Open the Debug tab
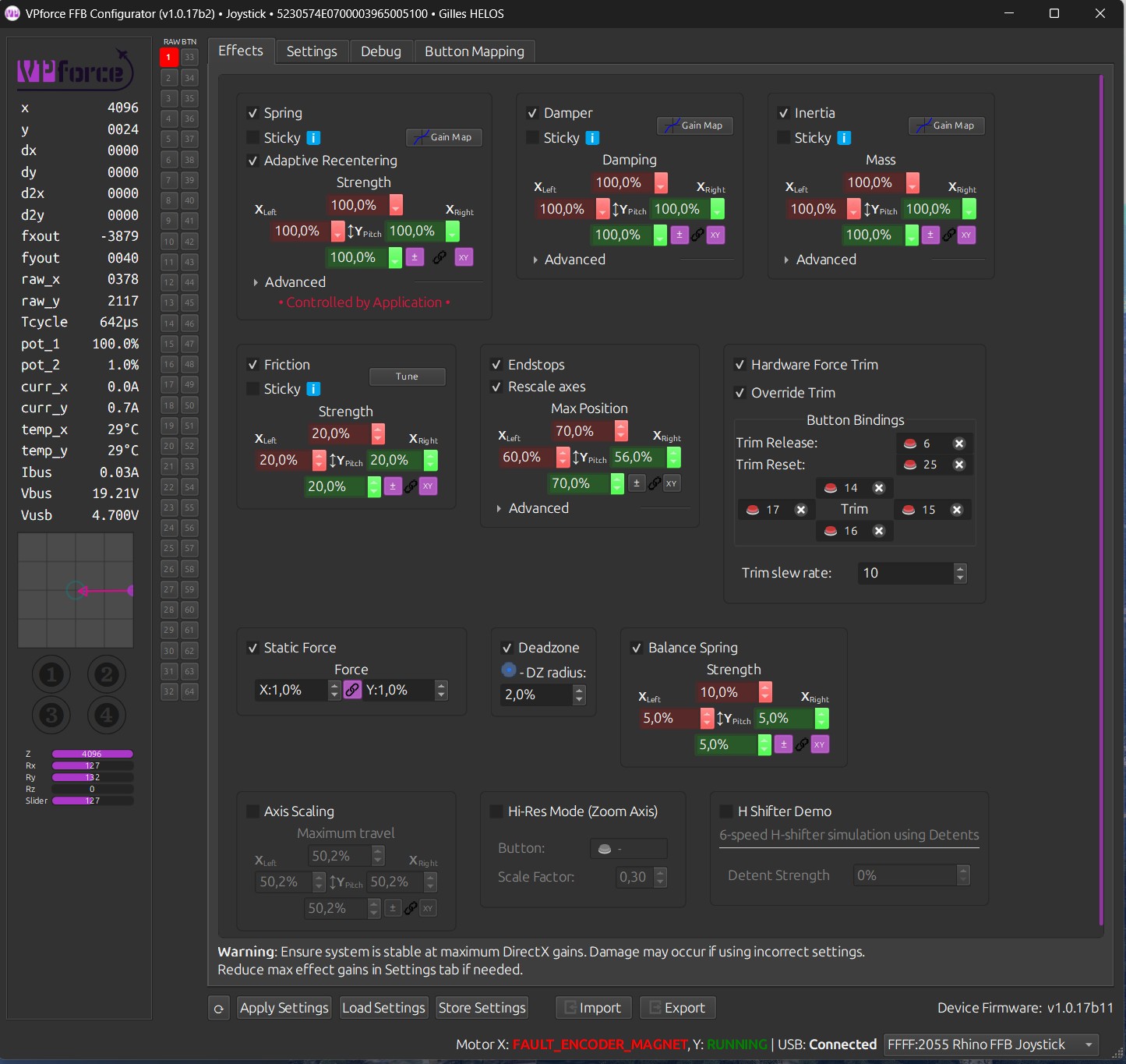Screen dimensions: 1126x1064 [381, 51]
